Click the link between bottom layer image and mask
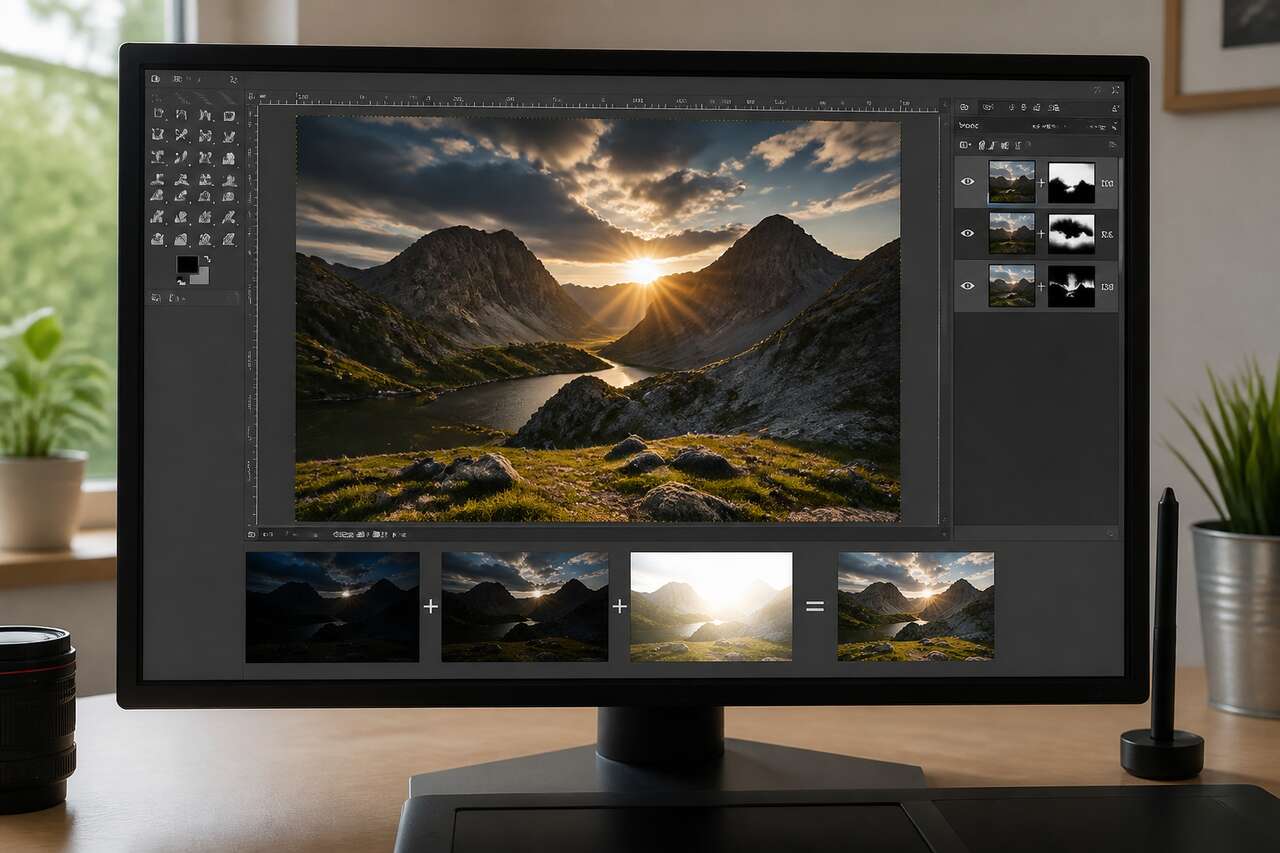The height and width of the screenshot is (853, 1280). [1042, 286]
